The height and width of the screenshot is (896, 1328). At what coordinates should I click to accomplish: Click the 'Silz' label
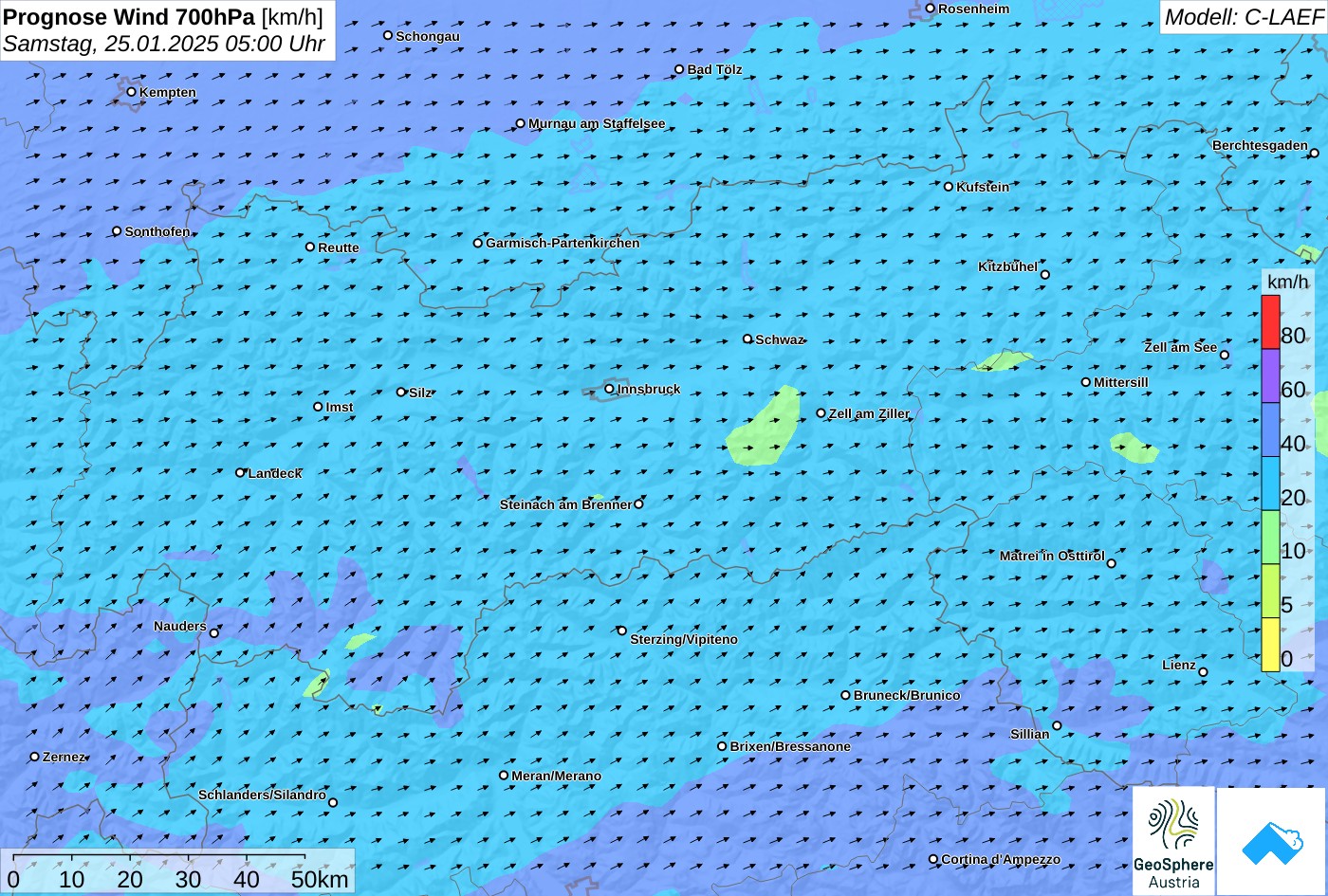point(420,393)
